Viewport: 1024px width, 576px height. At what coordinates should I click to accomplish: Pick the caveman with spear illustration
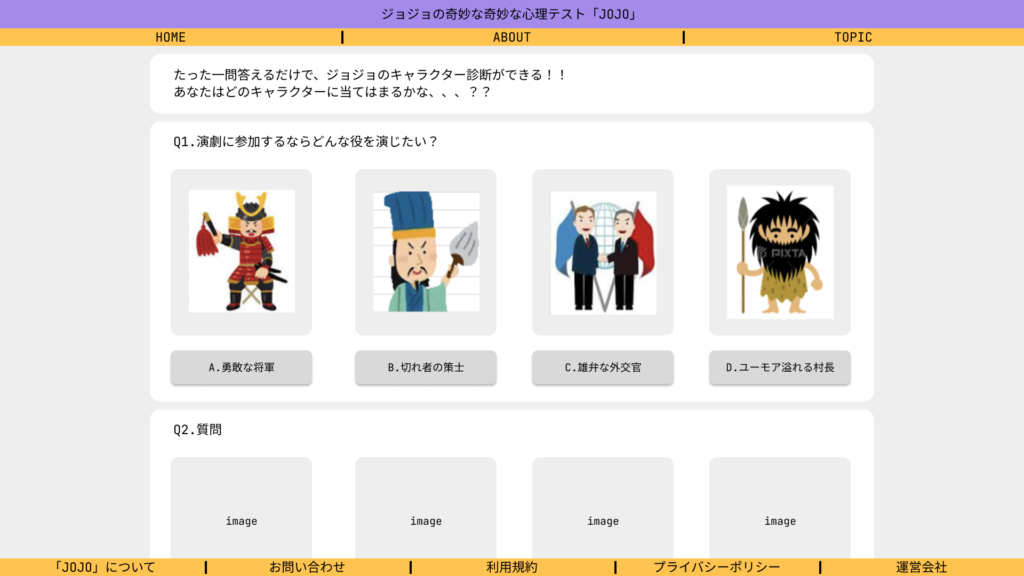(x=780, y=252)
